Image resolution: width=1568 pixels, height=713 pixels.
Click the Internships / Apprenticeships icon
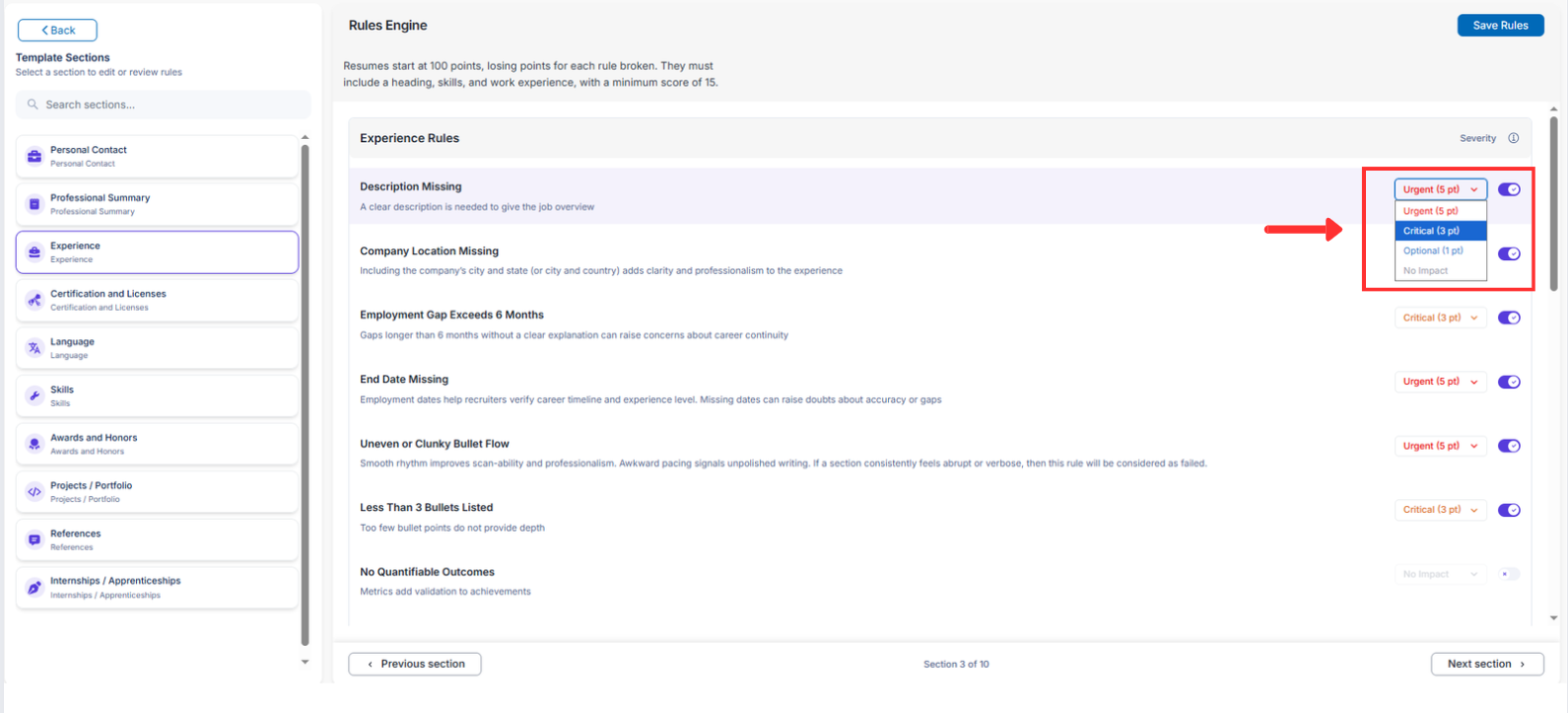coord(34,588)
